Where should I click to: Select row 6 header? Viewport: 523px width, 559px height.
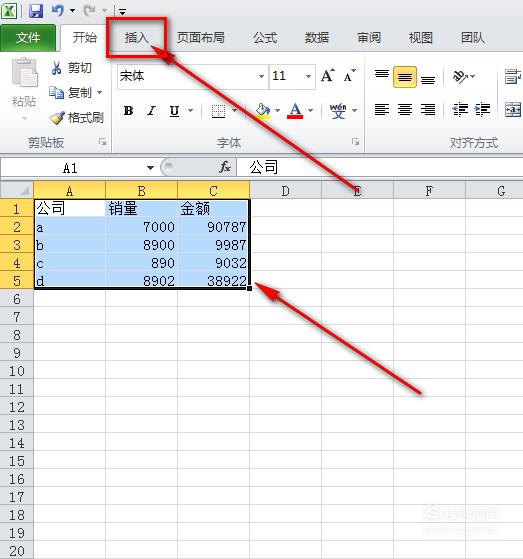tap(17, 299)
